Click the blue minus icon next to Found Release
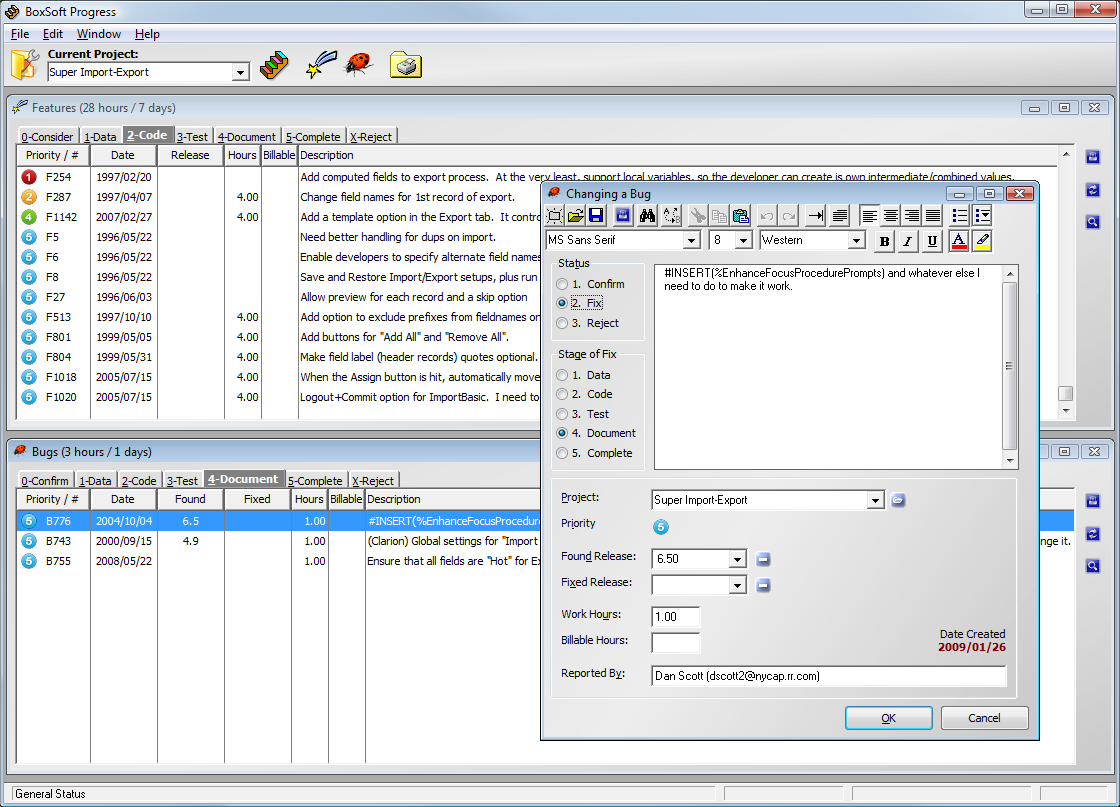The height and width of the screenshot is (807, 1120). [x=763, y=559]
